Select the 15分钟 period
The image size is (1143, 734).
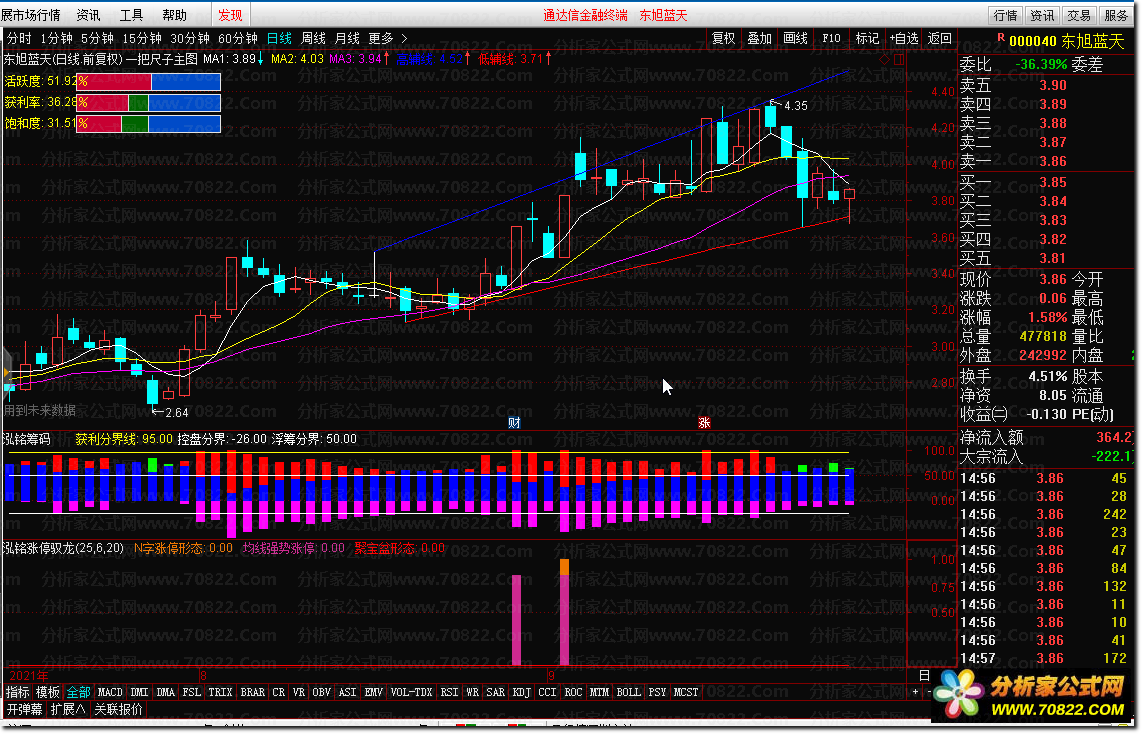coord(141,38)
